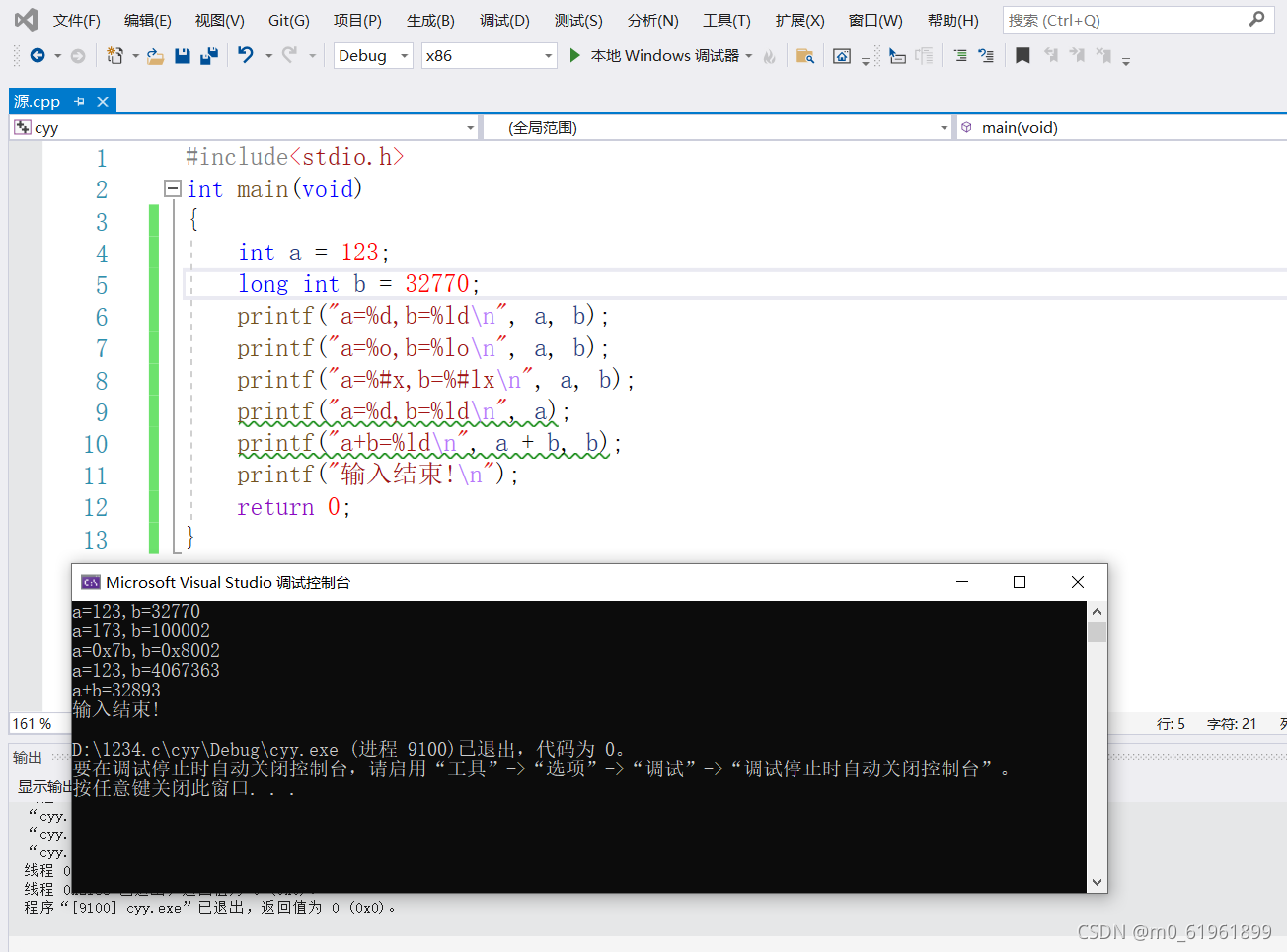Open the undo history dropdown arrow
This screenshot has width=1287, height=952.
tap(268, 56)
